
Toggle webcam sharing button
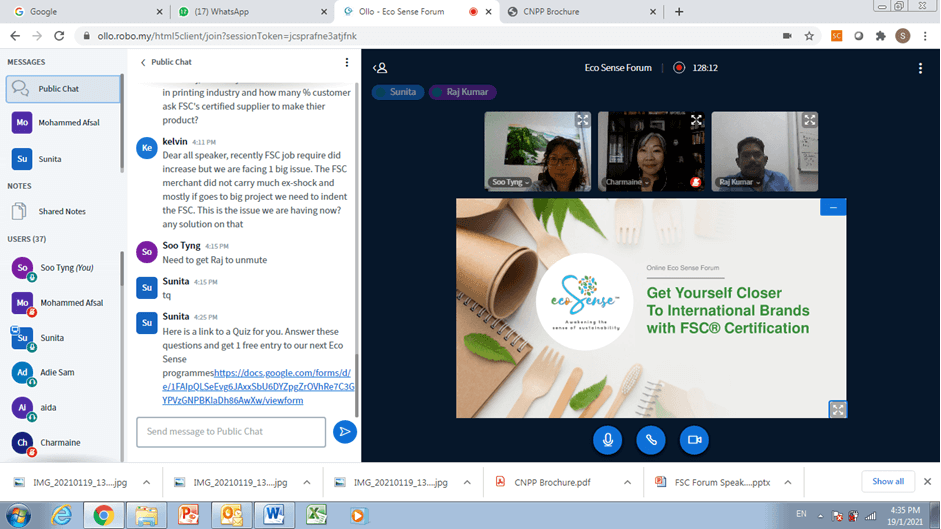pos(693,439)
